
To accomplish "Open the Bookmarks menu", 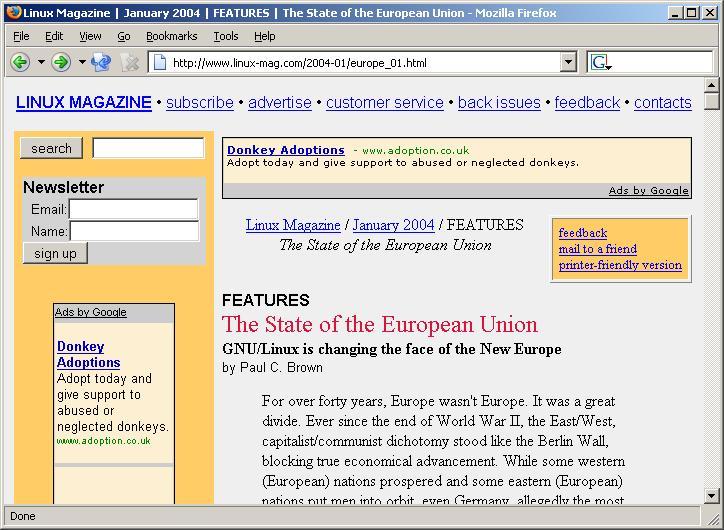I will click(172, 36).
